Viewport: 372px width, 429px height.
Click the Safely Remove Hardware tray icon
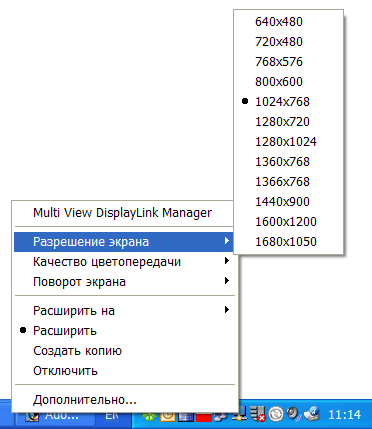pyautogui.click(x=312, y=414)
